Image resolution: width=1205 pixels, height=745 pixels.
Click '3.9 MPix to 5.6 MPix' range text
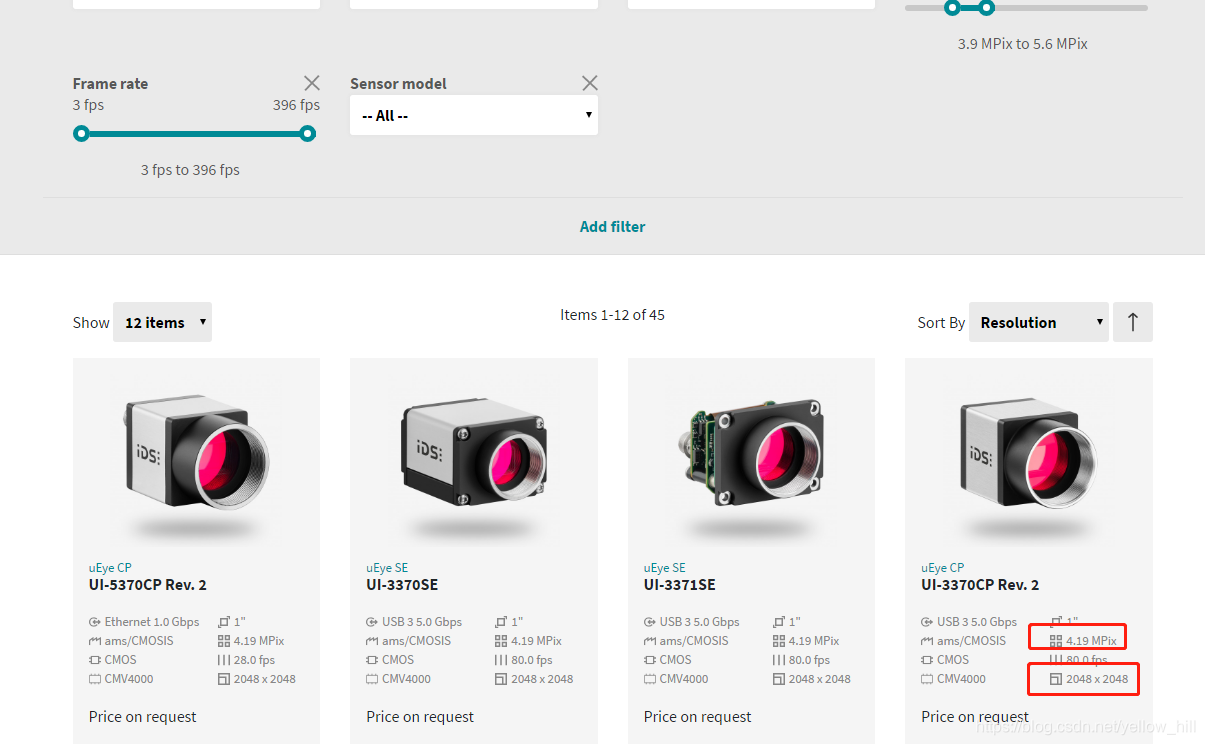(x=1023, y=44)
